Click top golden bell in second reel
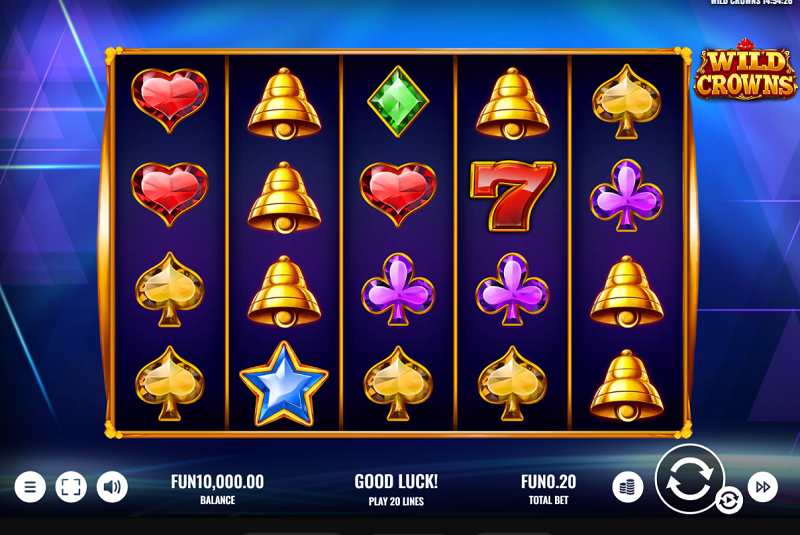Screen dimensions: 800x535 tap(284, 104)
